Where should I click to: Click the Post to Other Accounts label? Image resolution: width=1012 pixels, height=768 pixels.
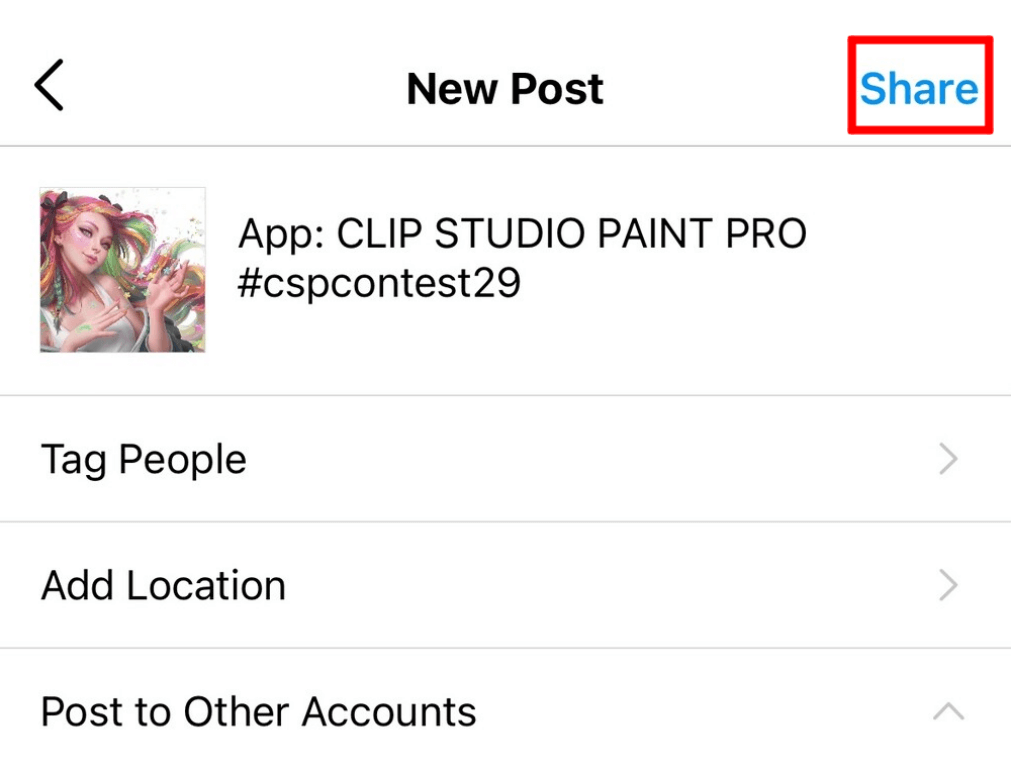pyautogui.click(x=258, y=712)
